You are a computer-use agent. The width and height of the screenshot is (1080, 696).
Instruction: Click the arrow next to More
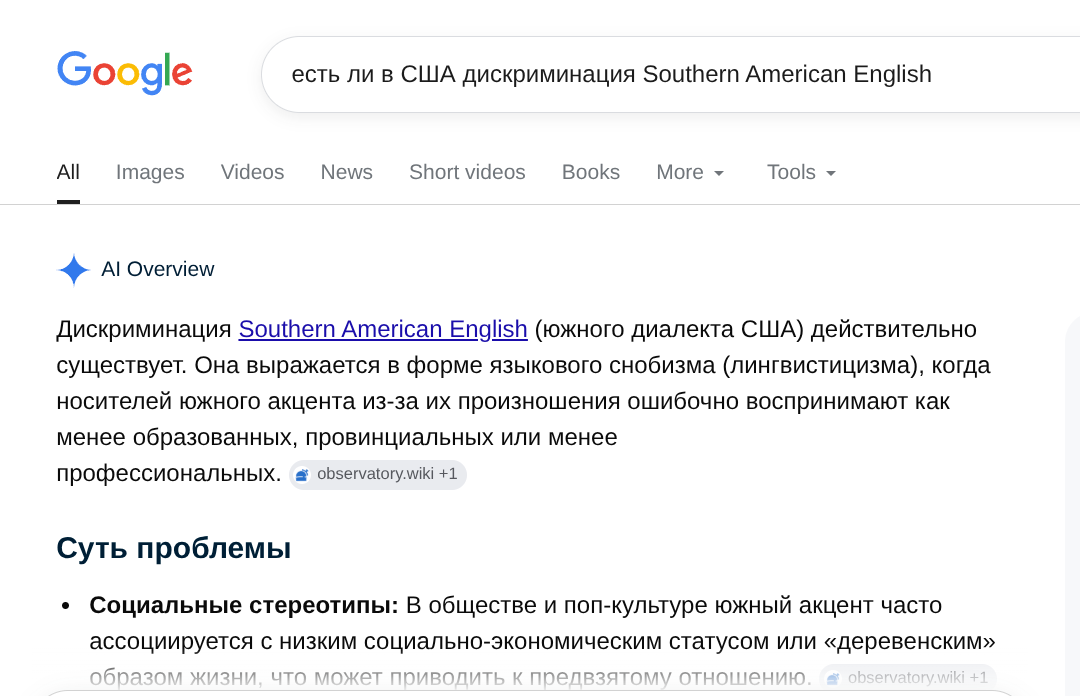point(719,174)
